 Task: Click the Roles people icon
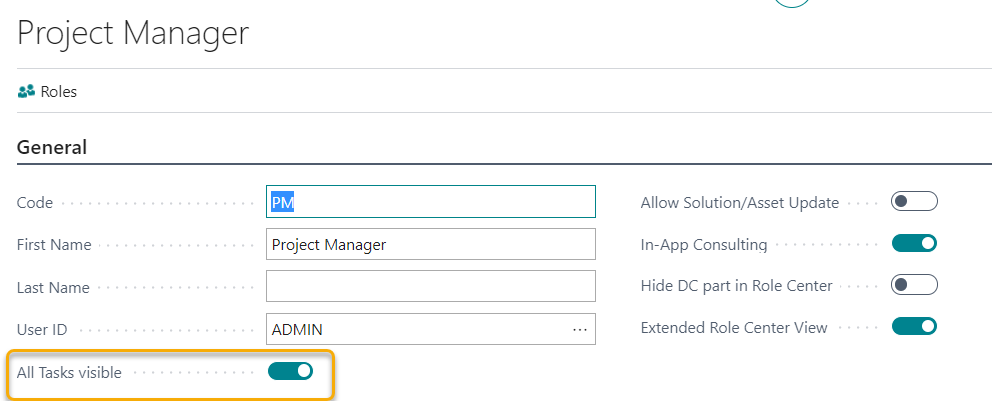tap(27, 92)
